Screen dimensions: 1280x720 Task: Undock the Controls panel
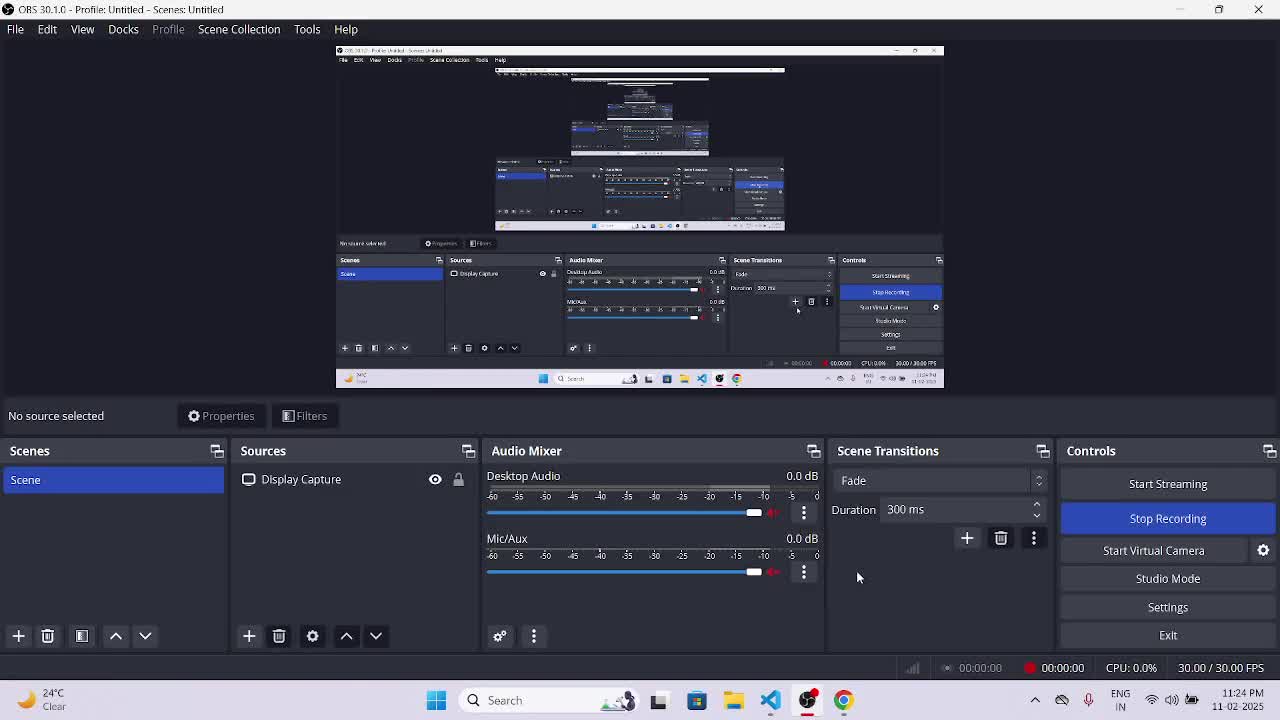coord(1269,451)
